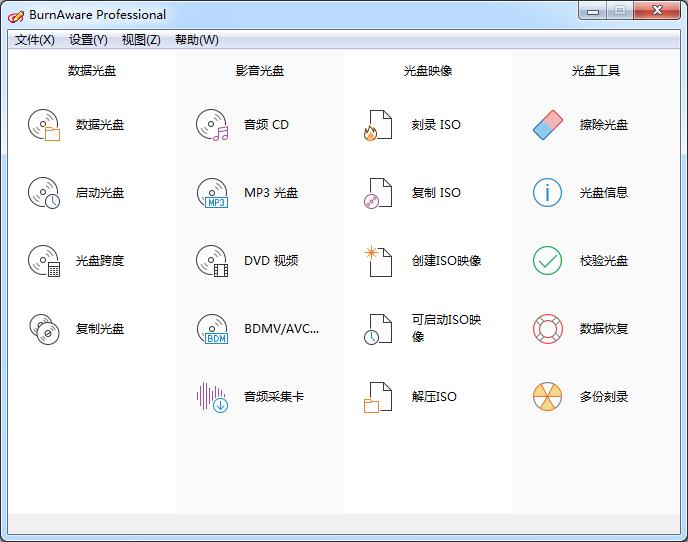Click the 解压ISO label
Viewport: 688px width, 542px height.
click(434, 397)
